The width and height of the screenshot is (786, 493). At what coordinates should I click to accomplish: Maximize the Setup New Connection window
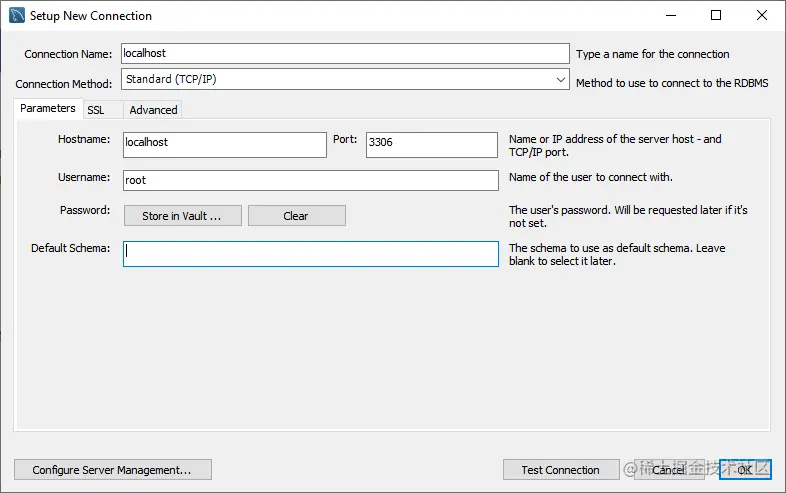coord(716,16)
